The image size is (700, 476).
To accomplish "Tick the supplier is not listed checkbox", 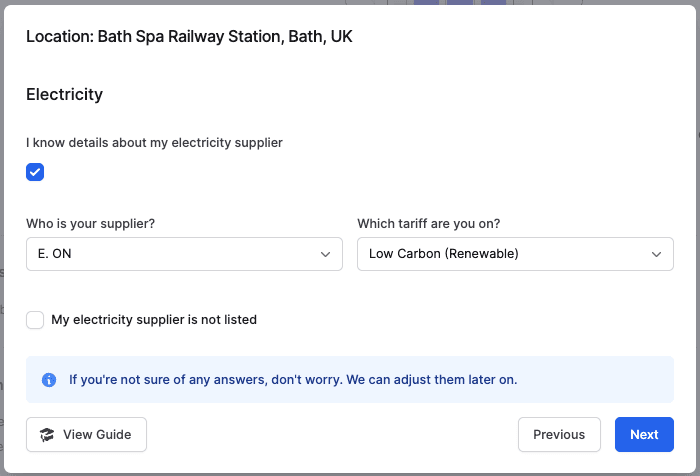I will [35, 320].
